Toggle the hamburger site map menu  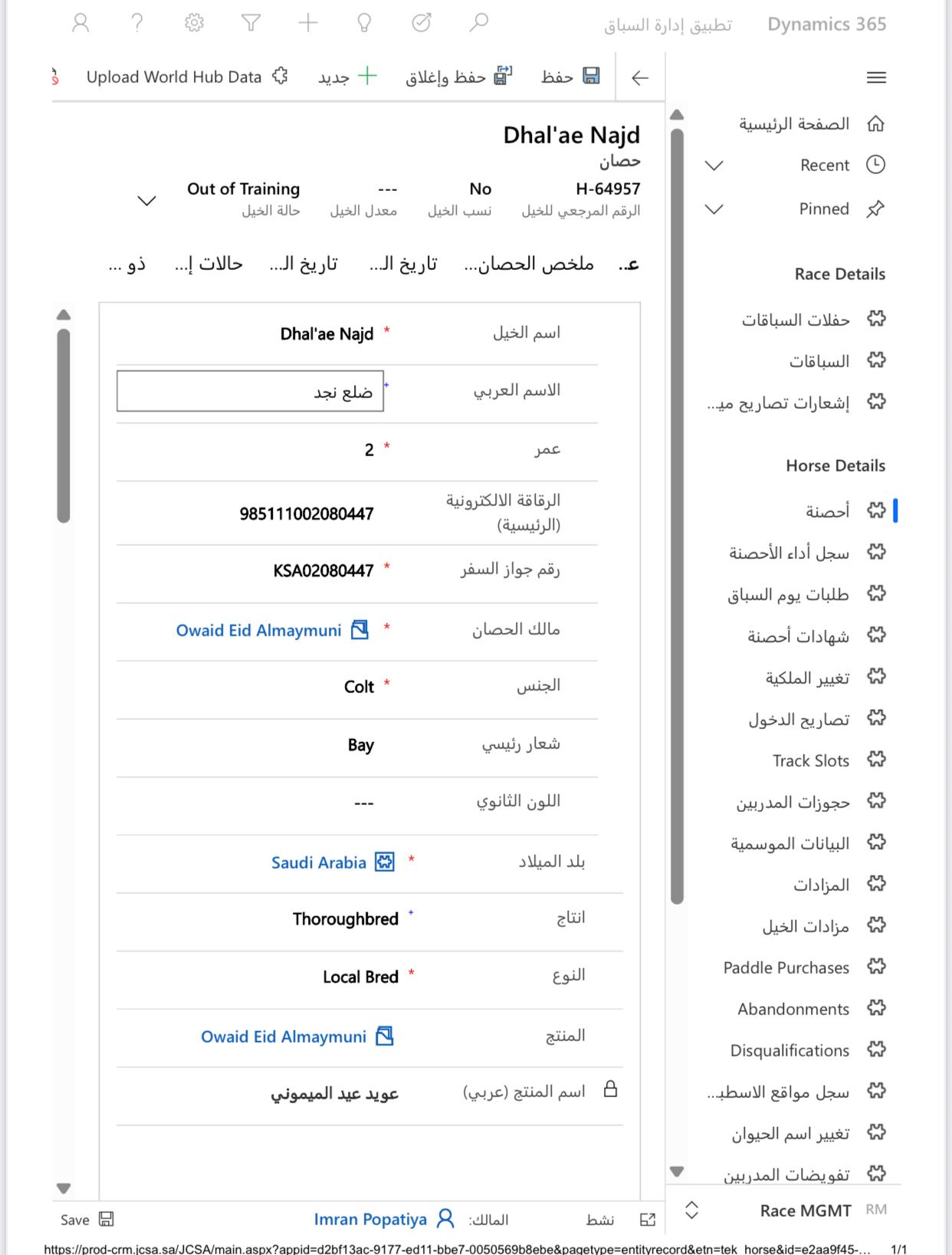tap(876, 77)
